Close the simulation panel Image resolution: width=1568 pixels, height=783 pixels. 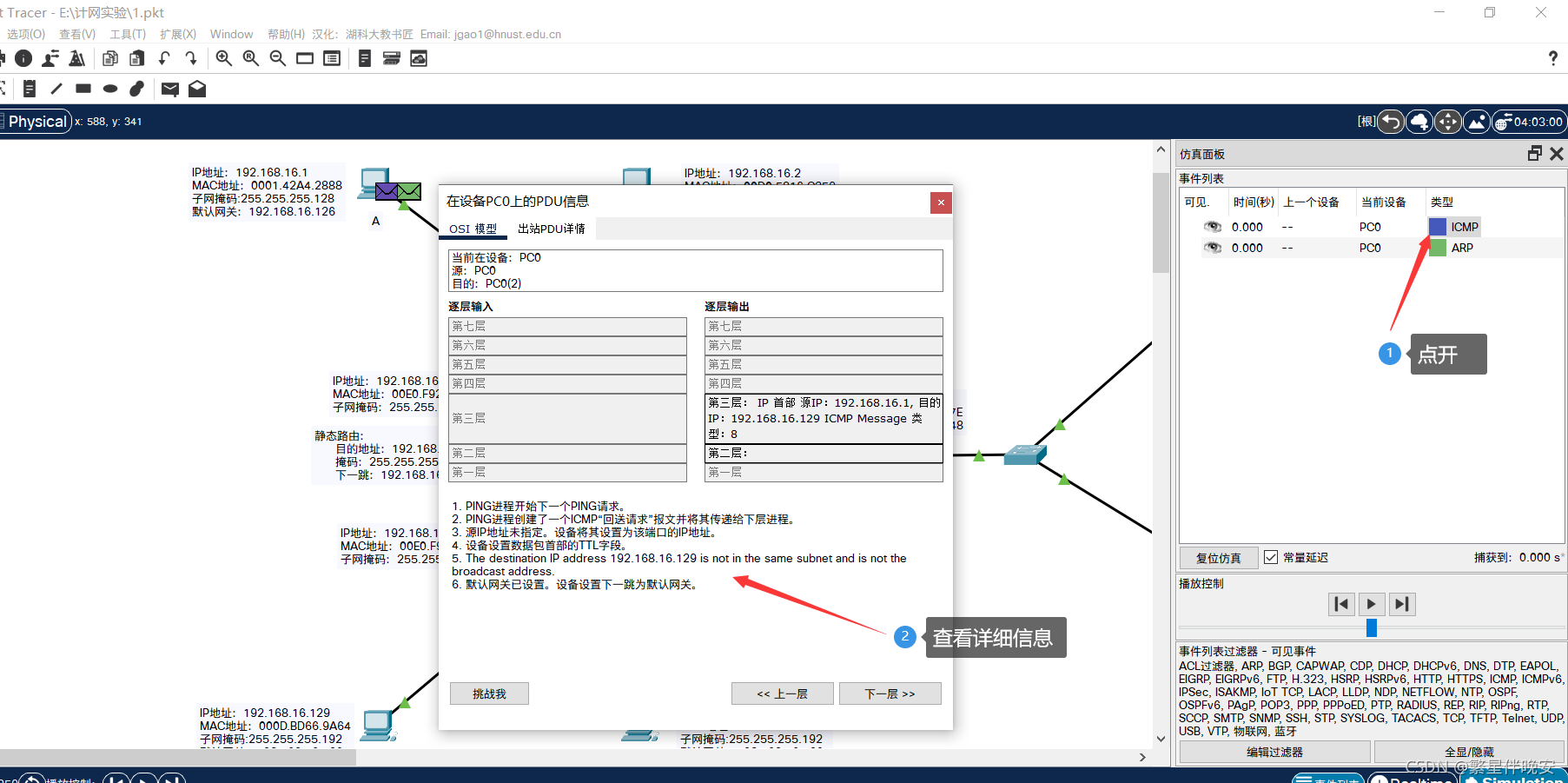[1557, 153]
